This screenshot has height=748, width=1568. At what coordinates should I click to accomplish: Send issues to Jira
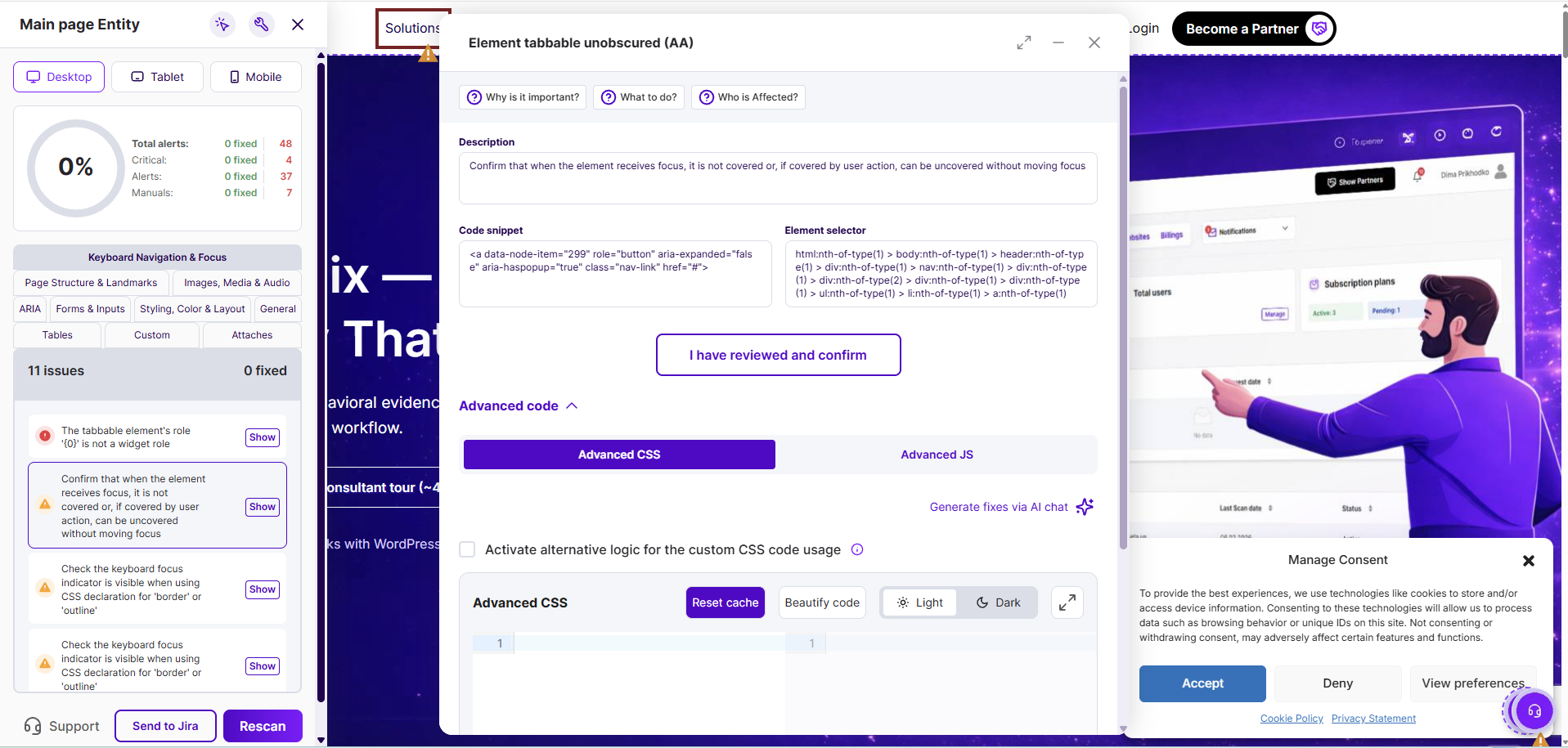click(x=165, y=726)
